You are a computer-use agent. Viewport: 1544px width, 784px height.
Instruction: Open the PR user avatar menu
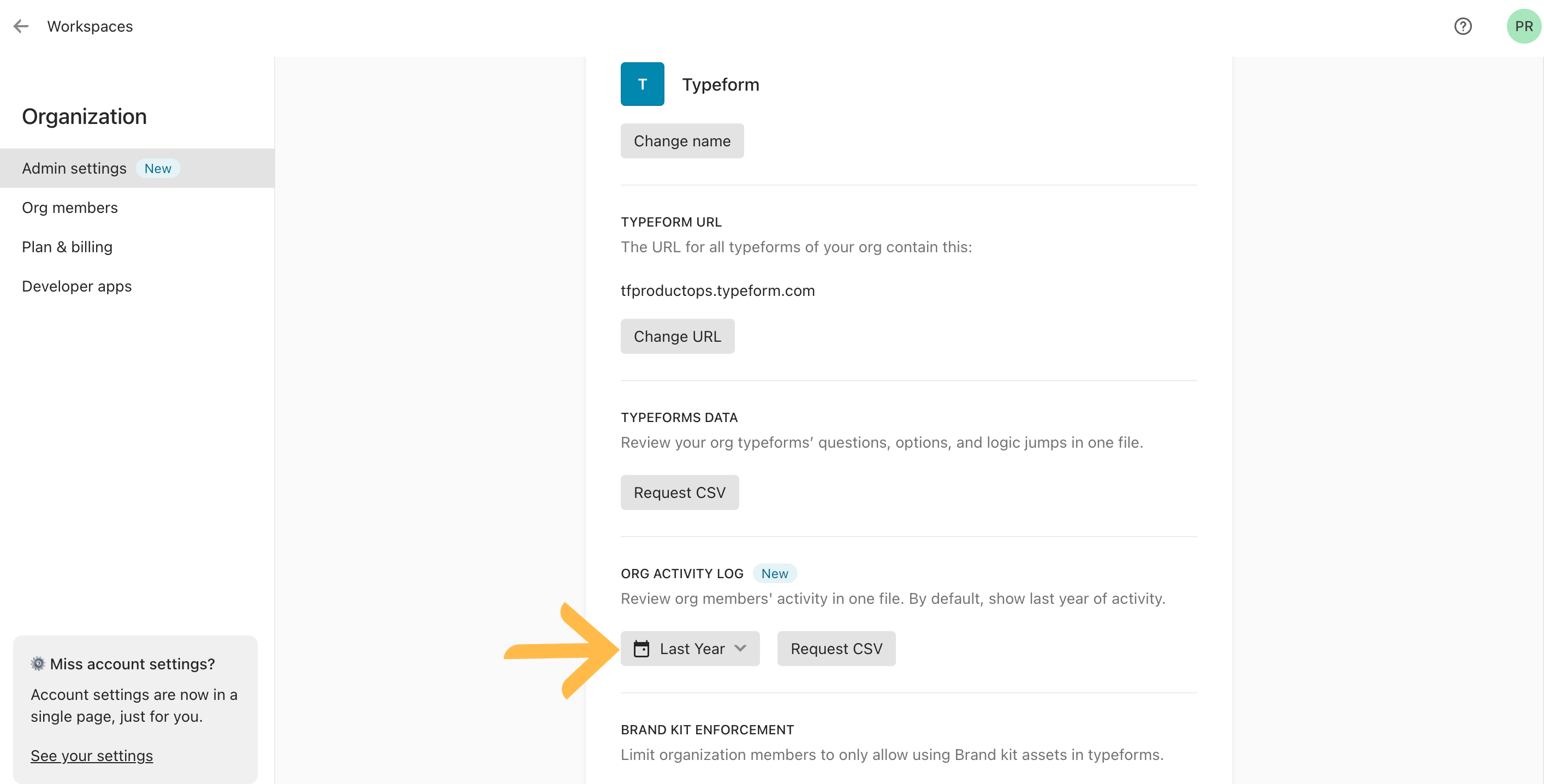pyautogui.click(x=1523, y=26)
